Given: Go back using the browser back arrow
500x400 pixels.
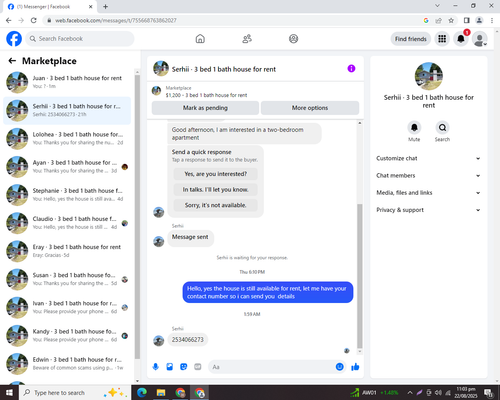Looking at the screenshot, I should 9,20.
